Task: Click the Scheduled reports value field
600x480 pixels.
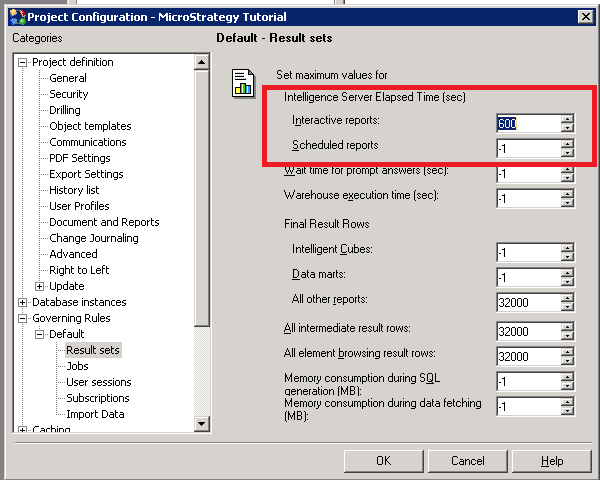Action: coord(528,149)
